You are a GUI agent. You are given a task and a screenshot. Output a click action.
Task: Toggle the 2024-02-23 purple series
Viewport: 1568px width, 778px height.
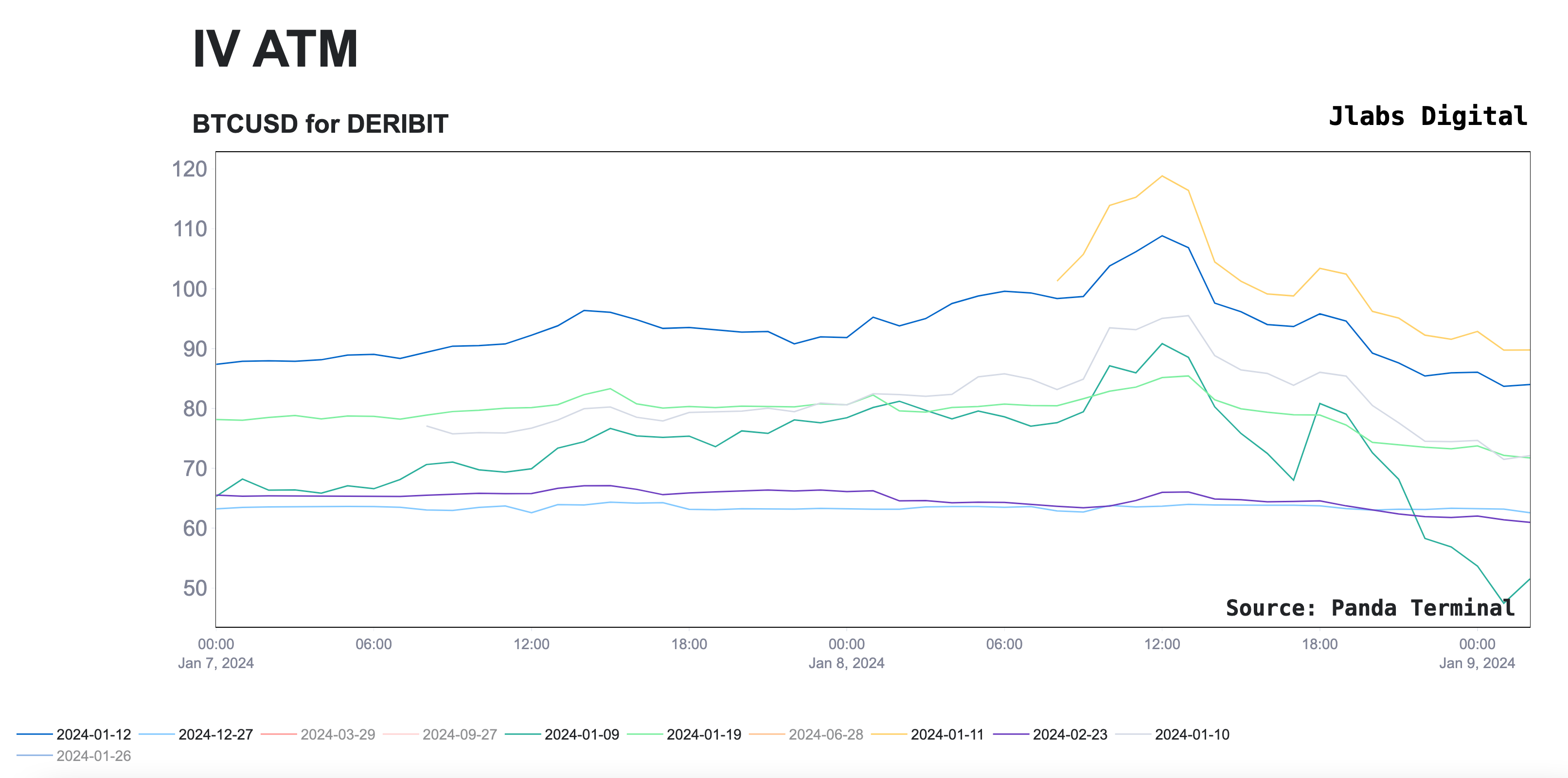pyautogui.click(x=1069, y=734)
